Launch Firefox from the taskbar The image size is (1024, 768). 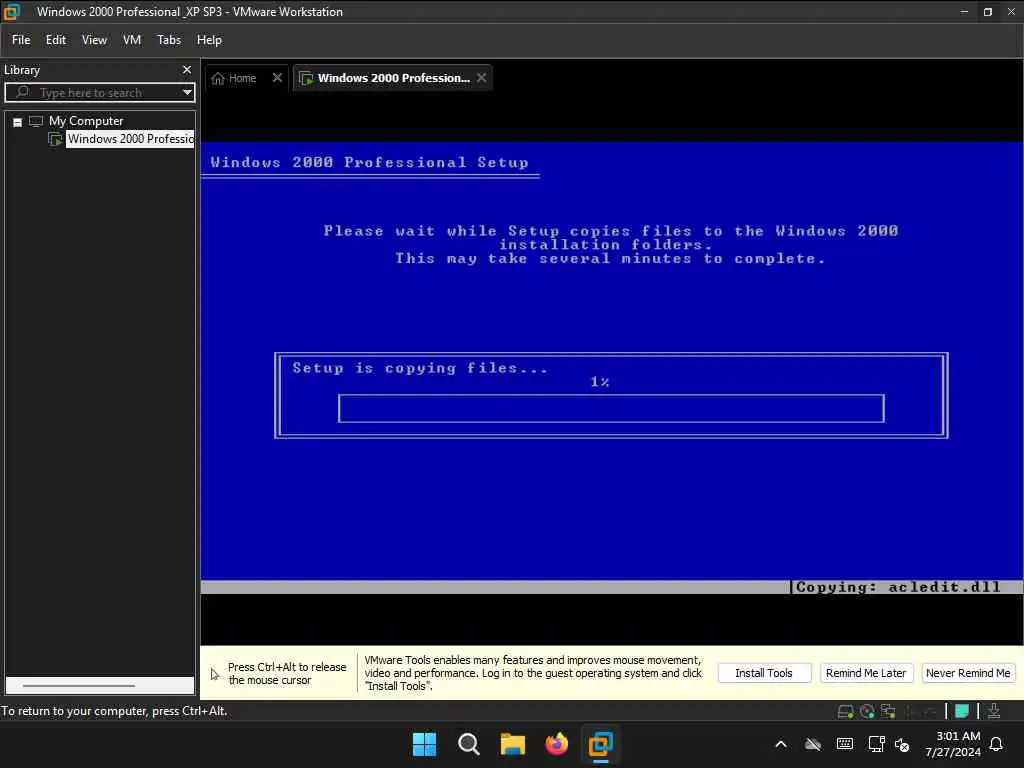tap(556, 744)
